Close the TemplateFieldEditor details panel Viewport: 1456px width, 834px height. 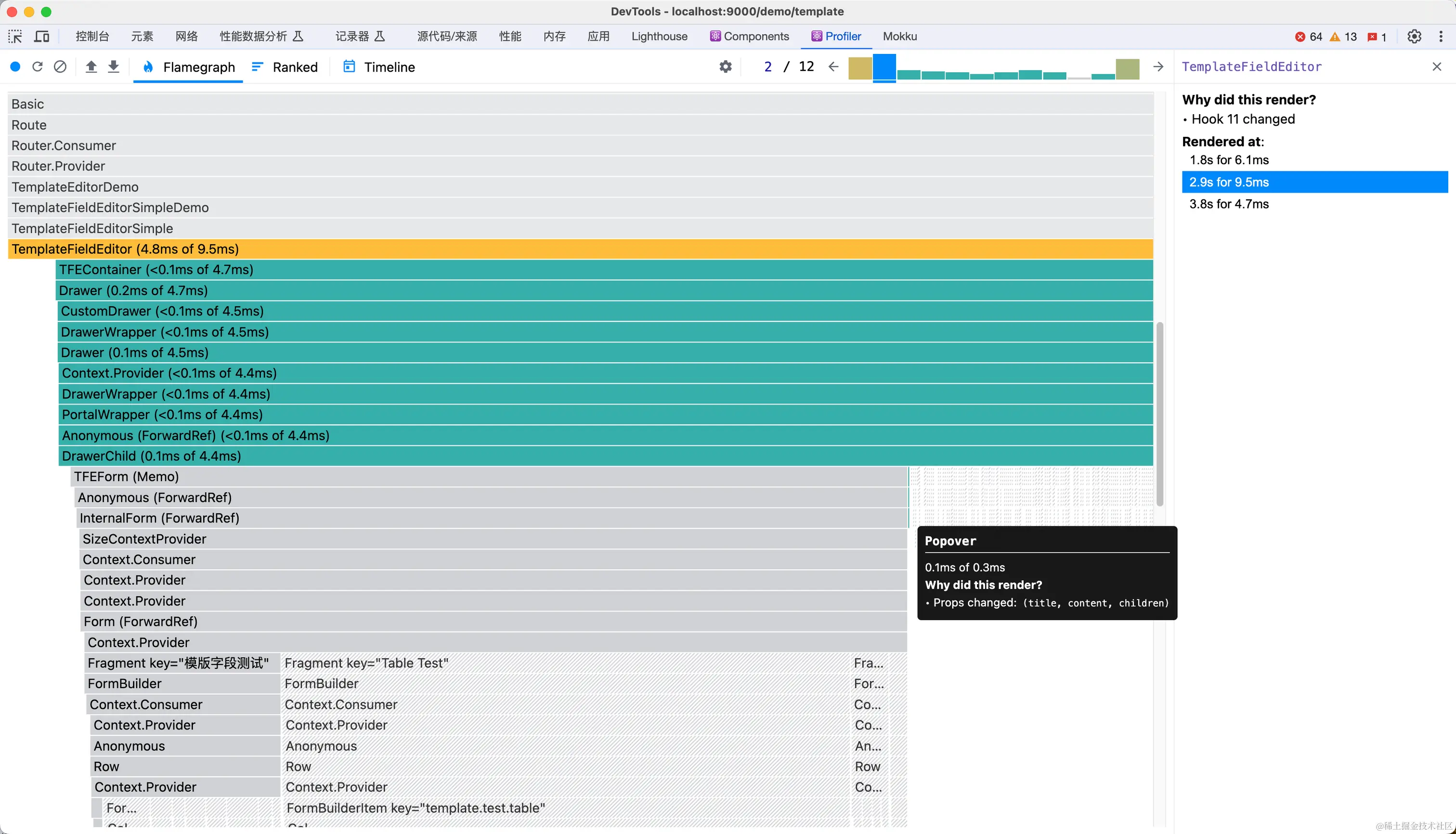pos(1437,67)
